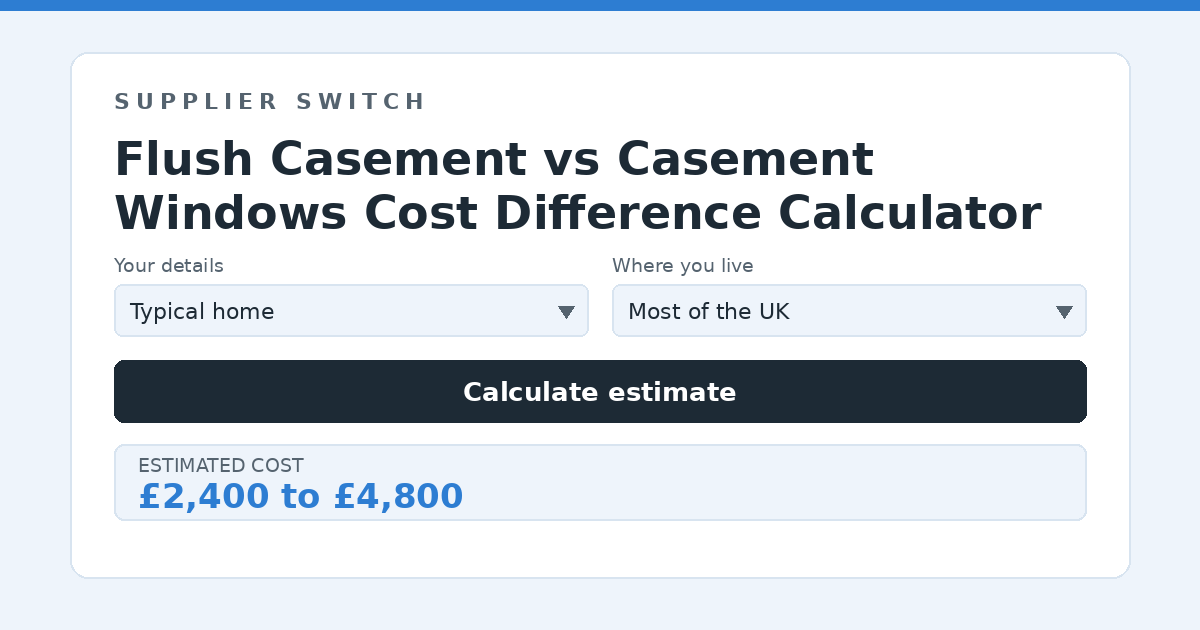The width and height of the screenshot is (1200, 630).
Task: Select the £4,800 upper estimate figure
Action: click(x=398, y=496)
